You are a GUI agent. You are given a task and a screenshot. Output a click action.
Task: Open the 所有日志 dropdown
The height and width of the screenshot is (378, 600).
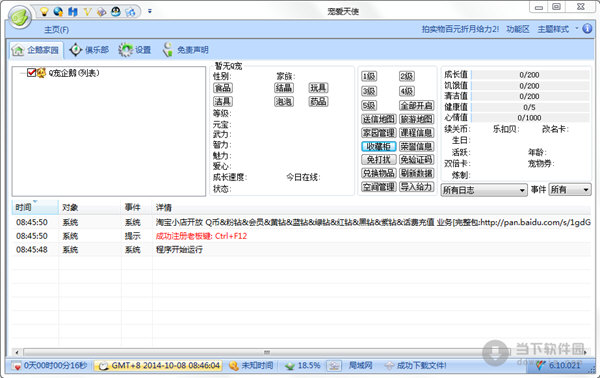pyautogui.click(x=484, y=190)
